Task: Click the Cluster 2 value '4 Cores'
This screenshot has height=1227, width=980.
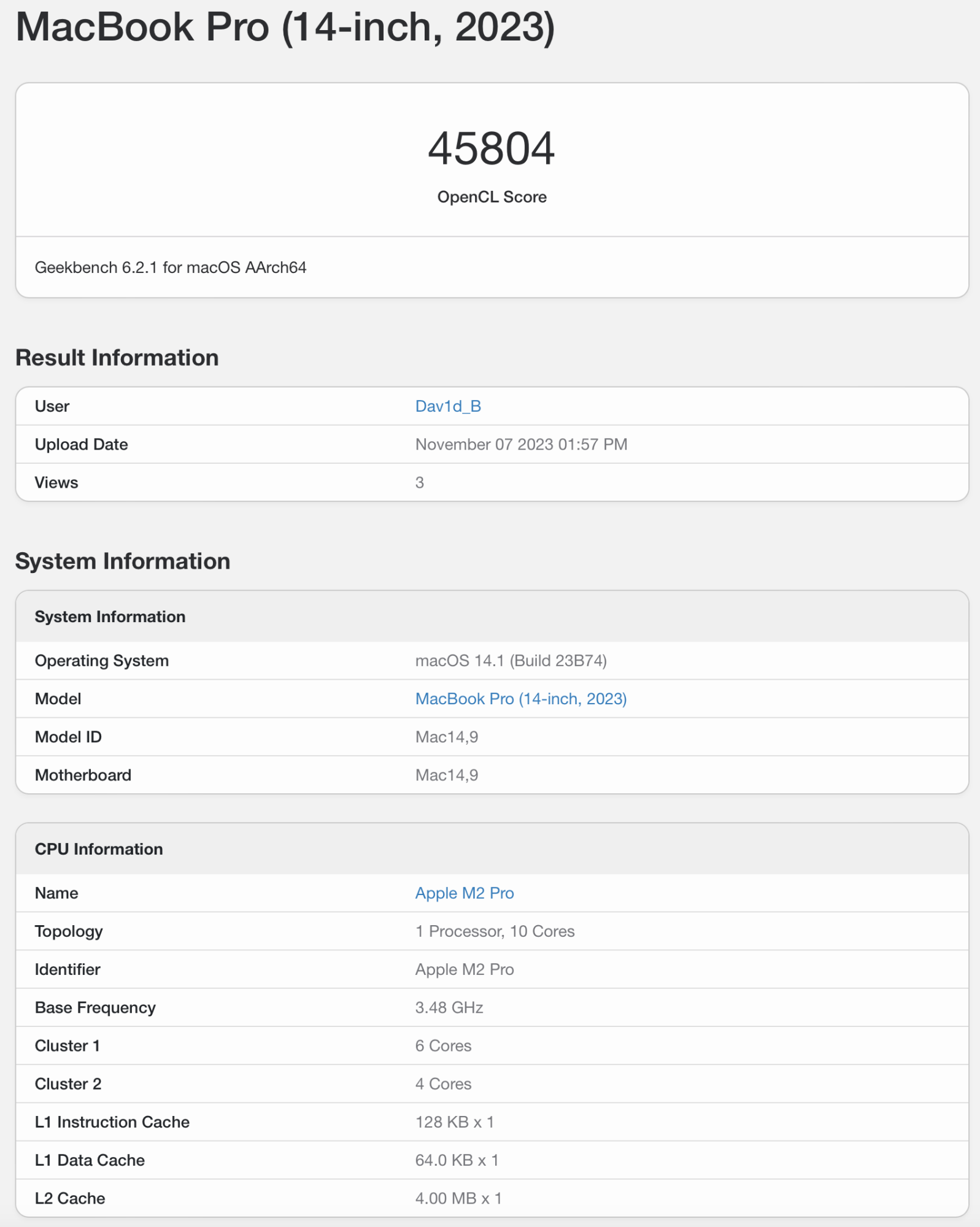Action: tap(444, 1083)
